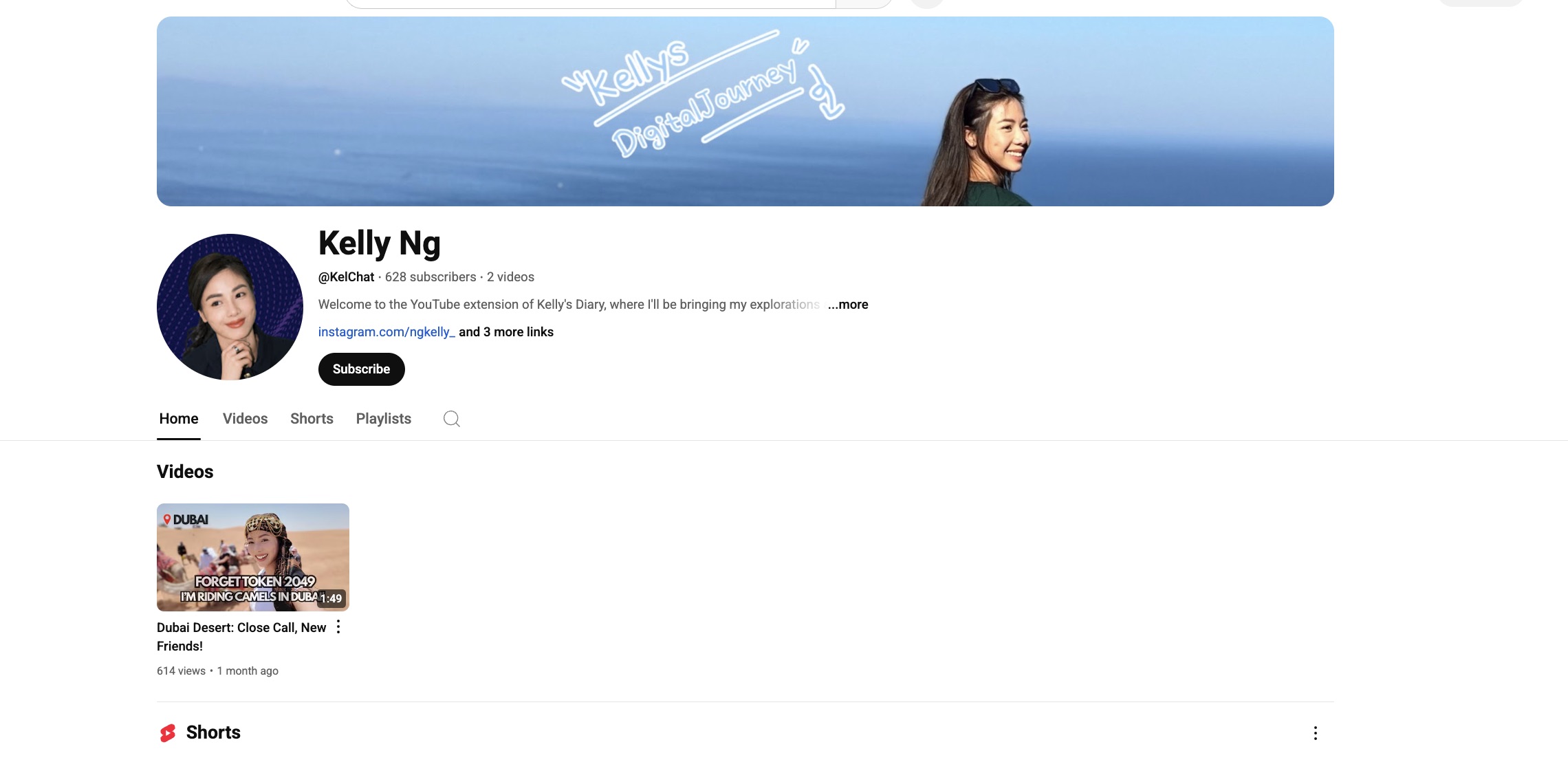Screen dimensions: 1568x762
Task: Click the @KelChat channel handle
Action: [346, 277]
